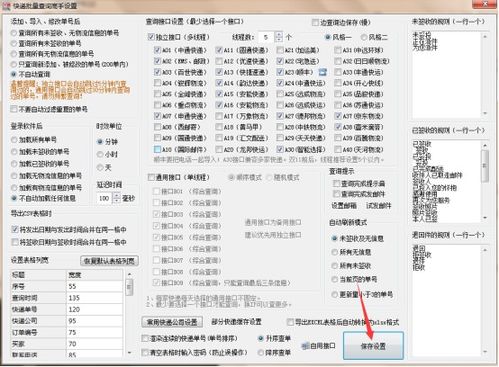Image resolution: width=499 pixels, height=367 pixels.
Task: Enable the A21 checkbox
Action: click(280, 50)
